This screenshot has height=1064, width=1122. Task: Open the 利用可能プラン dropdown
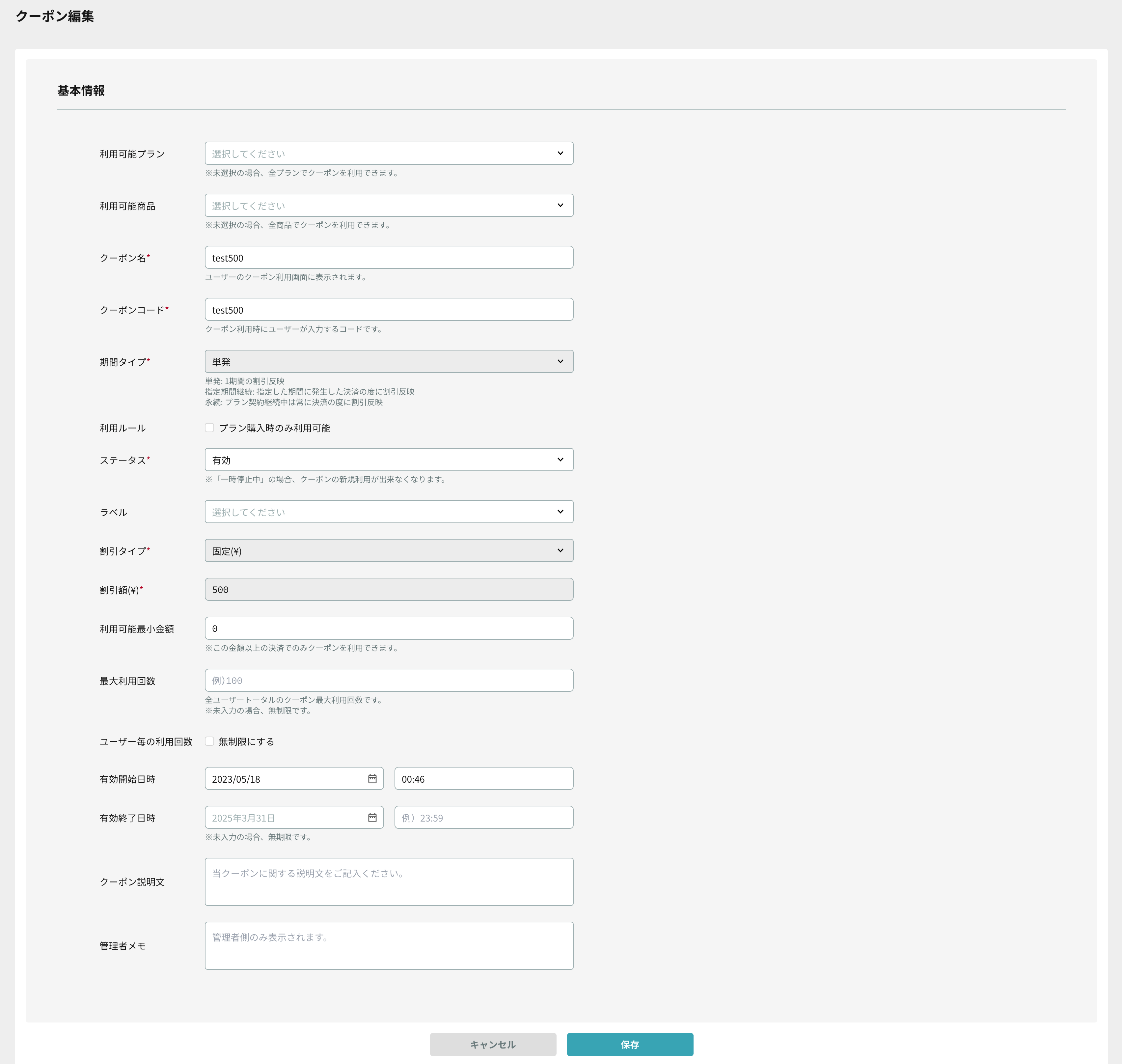click(x=389, y=153)
